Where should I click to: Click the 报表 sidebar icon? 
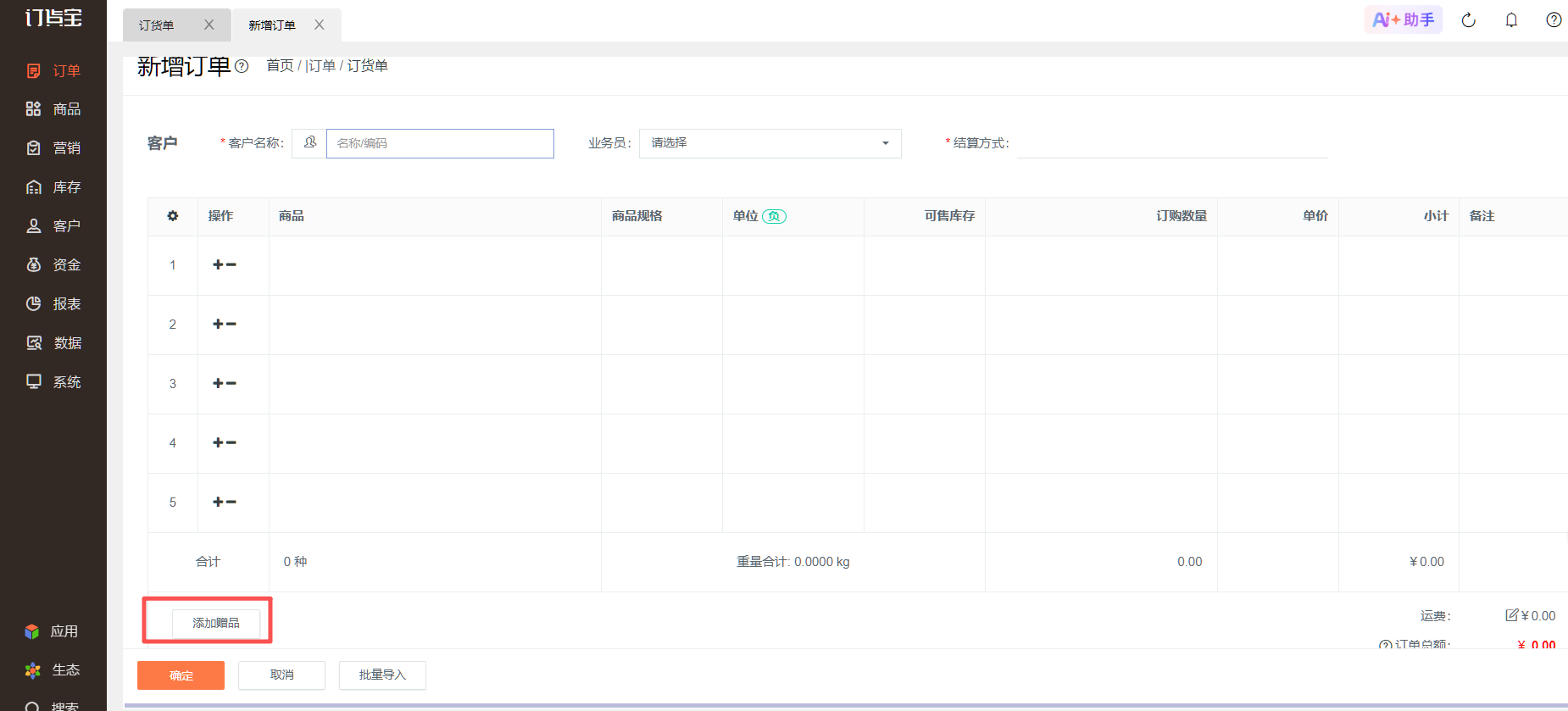34,303
